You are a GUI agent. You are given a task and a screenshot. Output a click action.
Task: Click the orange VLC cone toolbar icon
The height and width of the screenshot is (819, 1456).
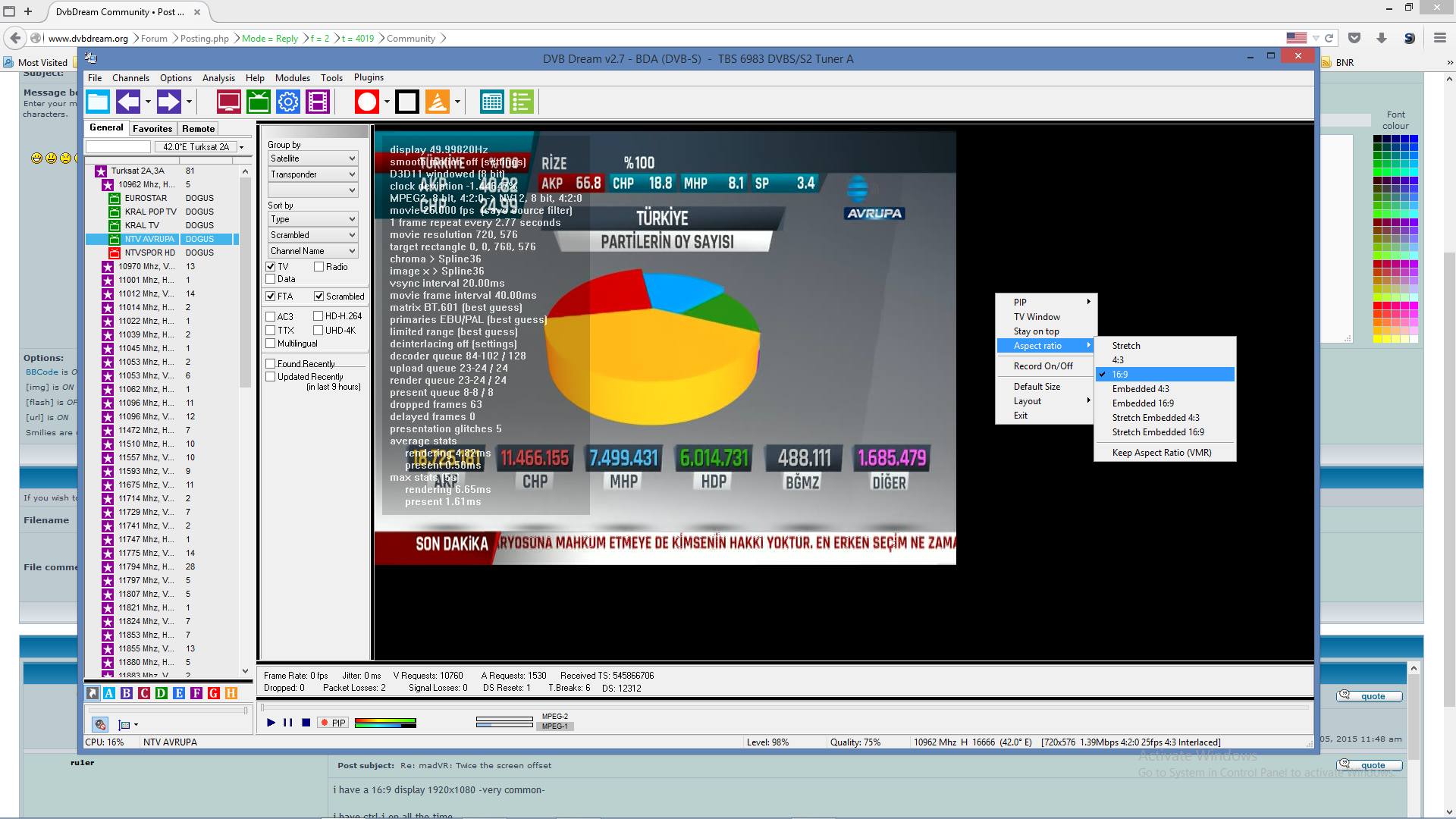click(x=438, y=102)
